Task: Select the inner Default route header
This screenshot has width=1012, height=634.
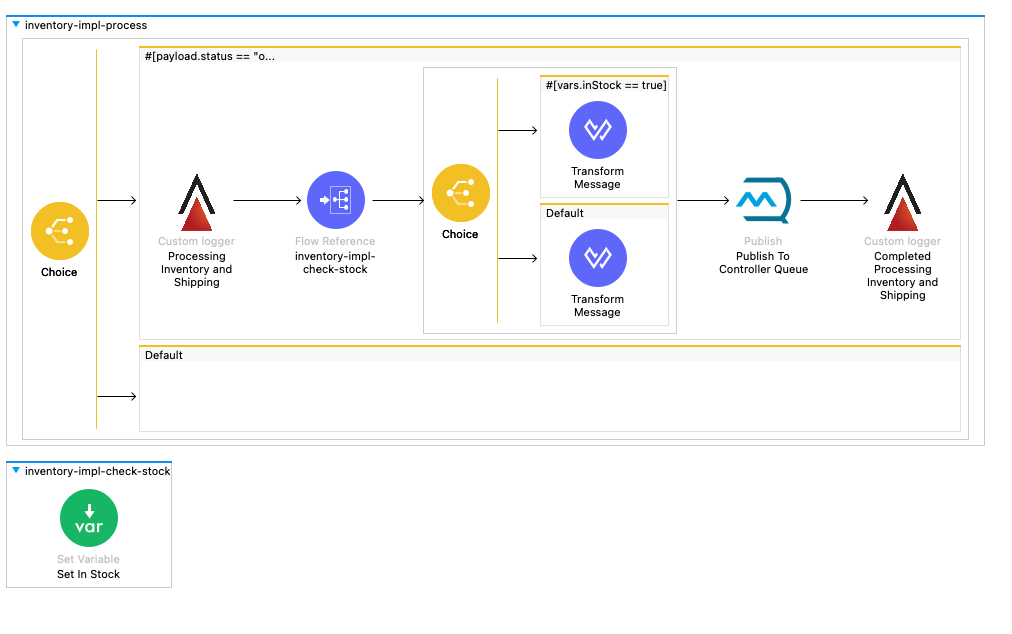Action: tap(565, 213)
